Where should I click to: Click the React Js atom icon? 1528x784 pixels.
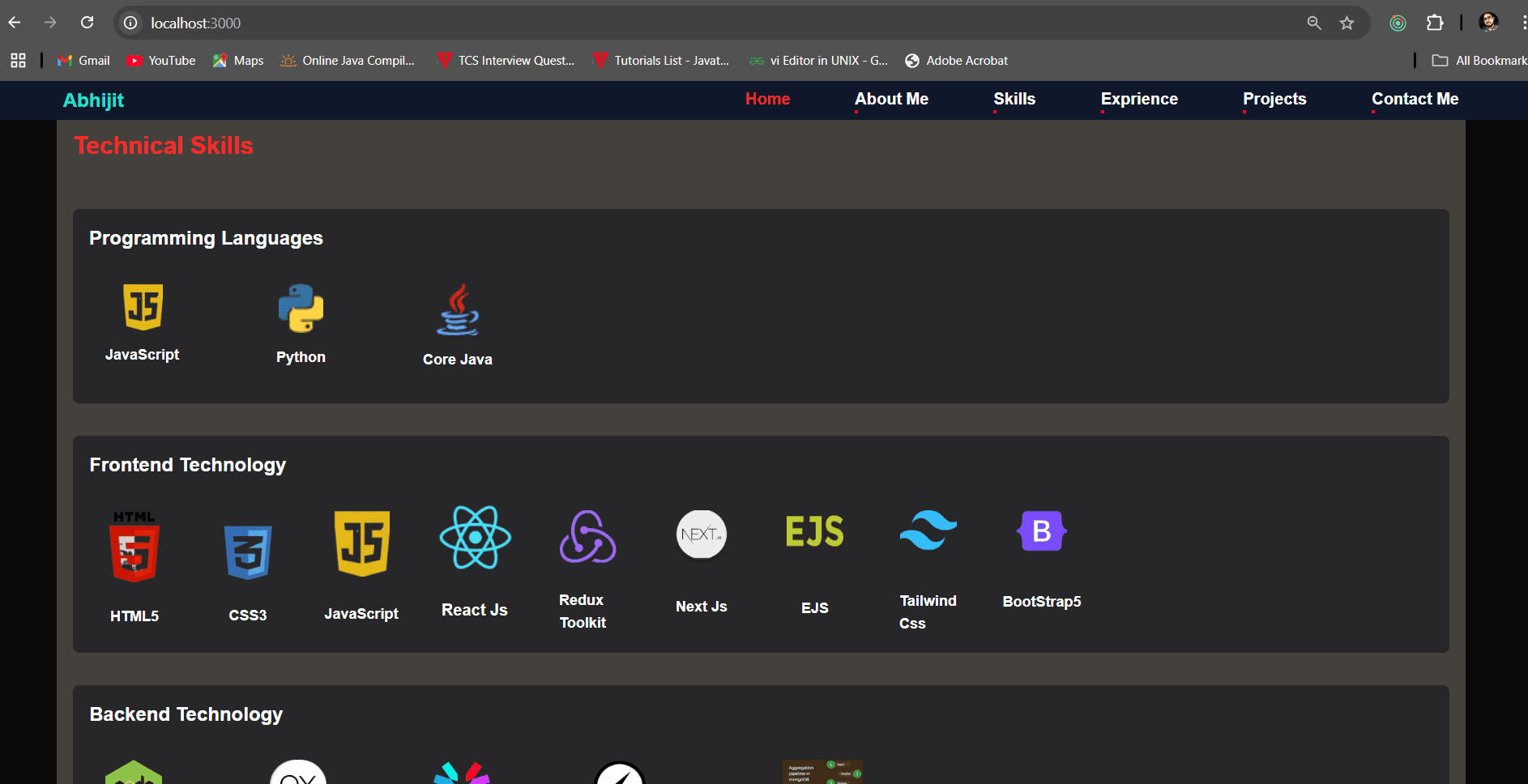pos(476,537)
